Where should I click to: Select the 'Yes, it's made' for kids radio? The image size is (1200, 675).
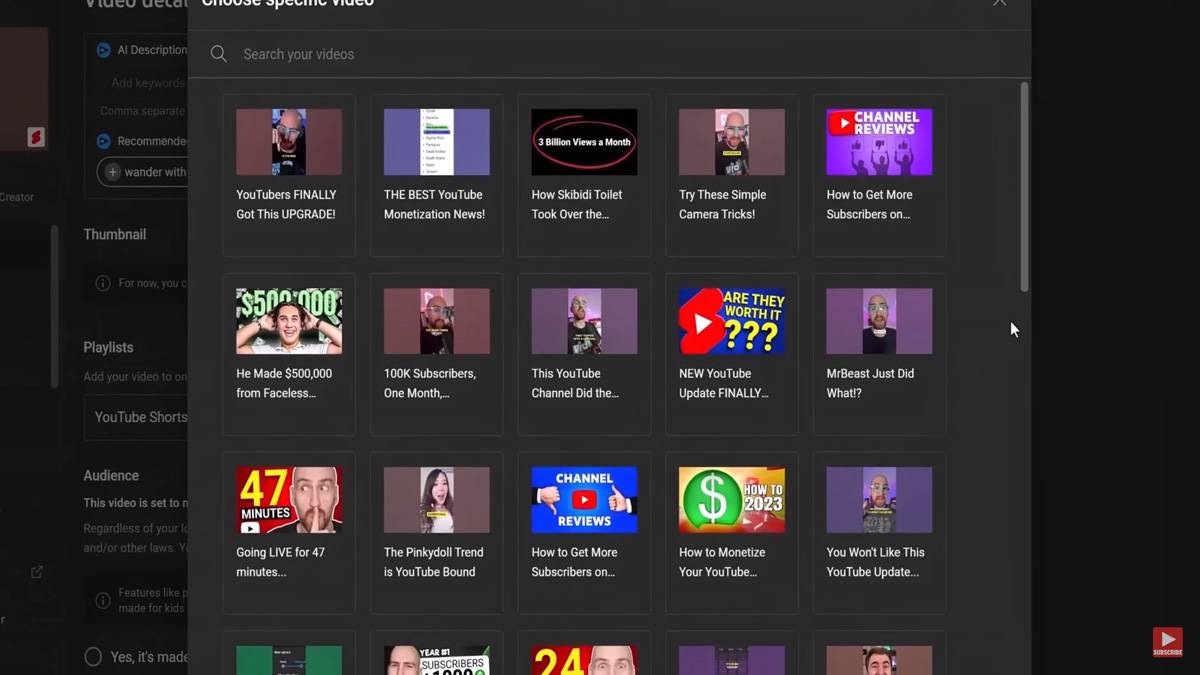[x=93, y=657]
